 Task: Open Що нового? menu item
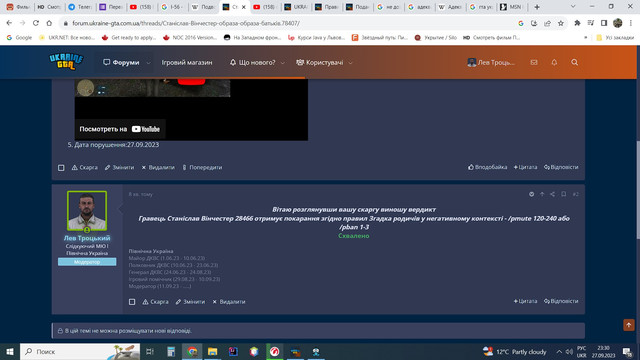252,62
